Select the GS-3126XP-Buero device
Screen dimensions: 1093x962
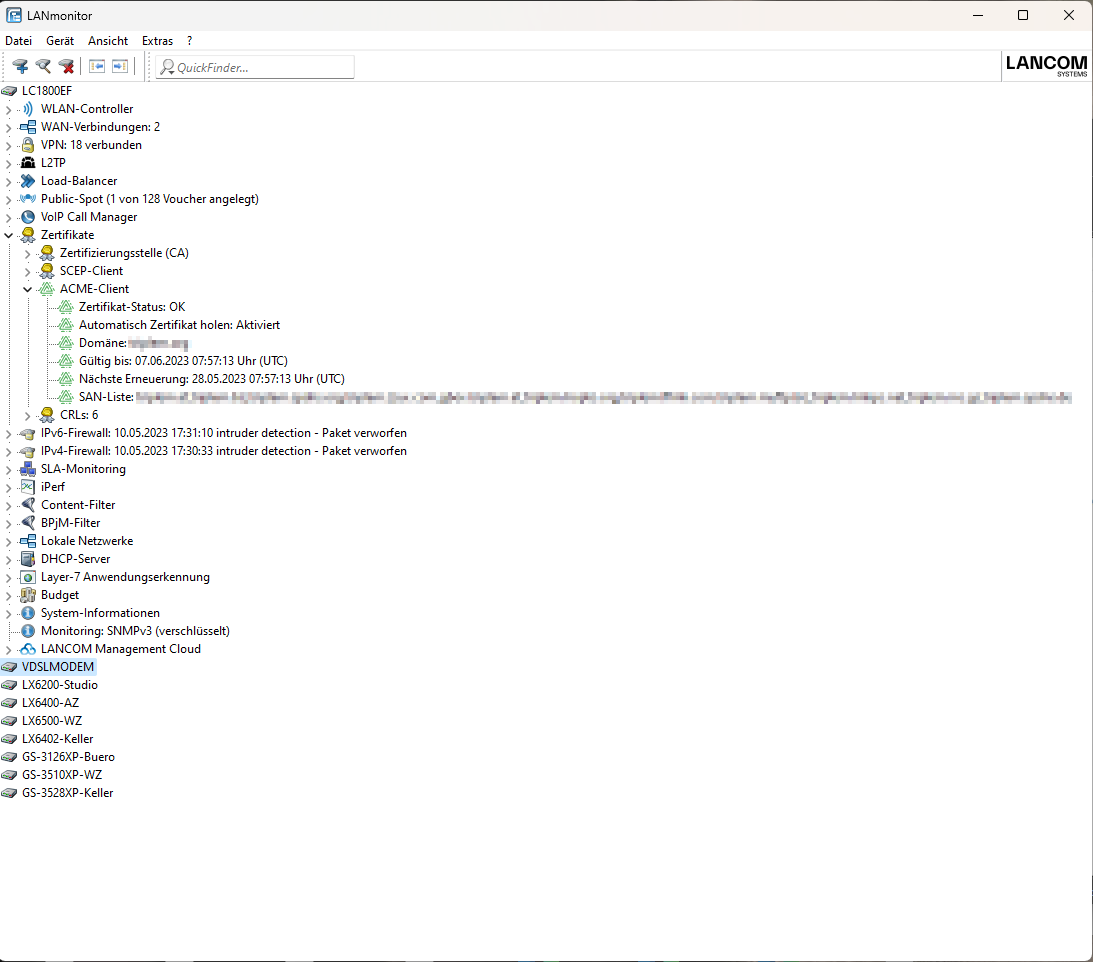coord(67,757)
